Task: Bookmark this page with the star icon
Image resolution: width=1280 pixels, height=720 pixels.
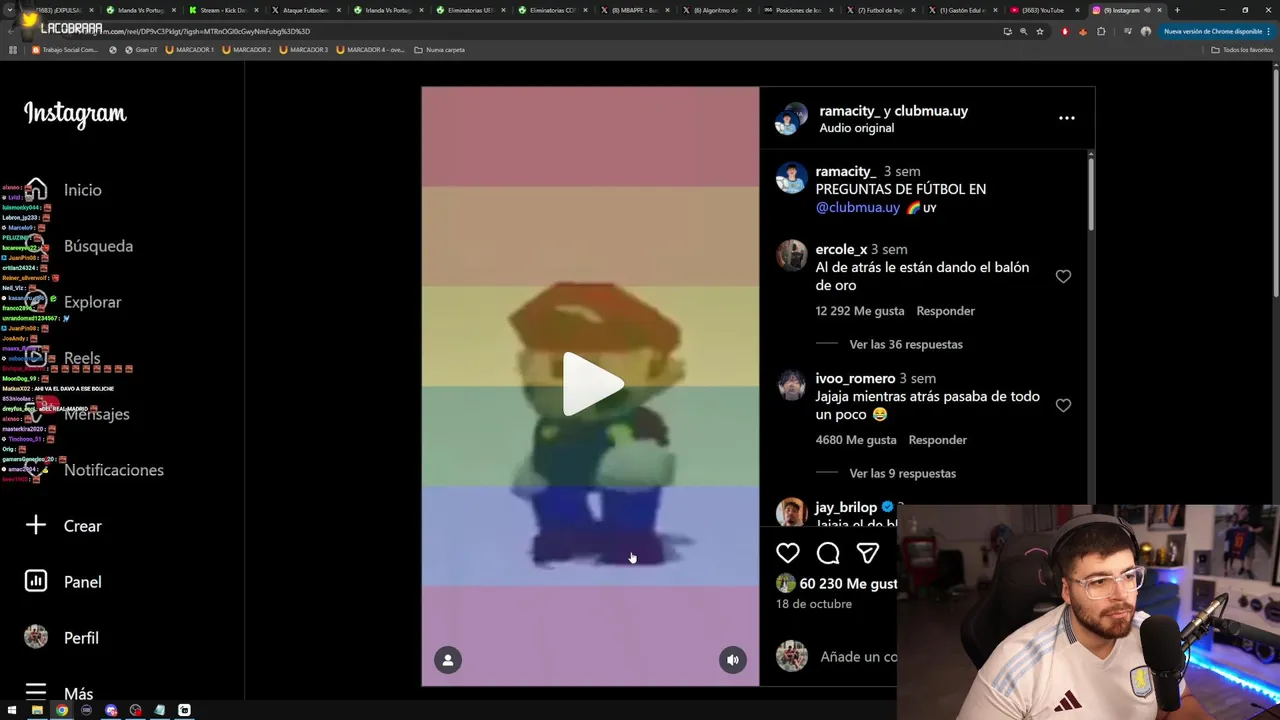Action: coord(1040,31)
